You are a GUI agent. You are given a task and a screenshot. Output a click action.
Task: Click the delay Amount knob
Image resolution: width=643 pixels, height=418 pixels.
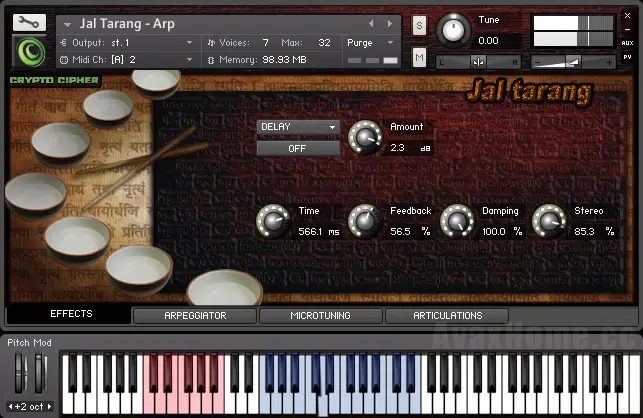coord(365,138)
